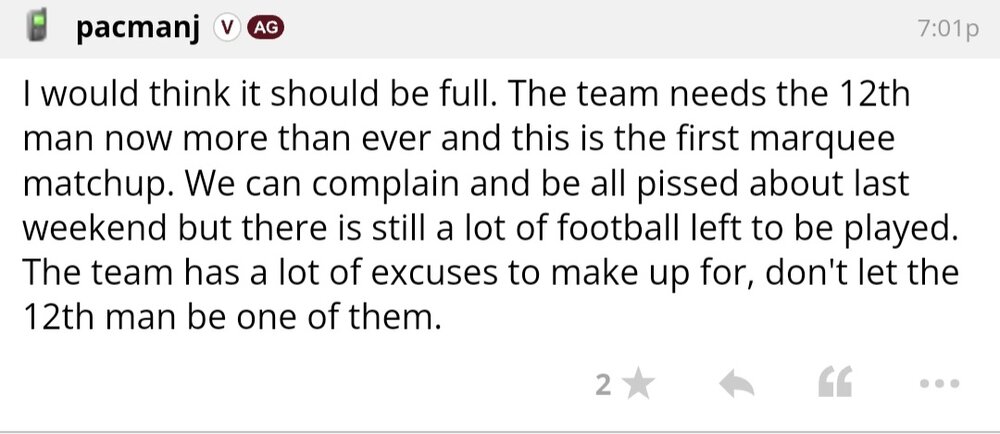Screen dimensions: 1000x434
Task: Open the pacmanj user profile
Action: [x=139, y=28]
